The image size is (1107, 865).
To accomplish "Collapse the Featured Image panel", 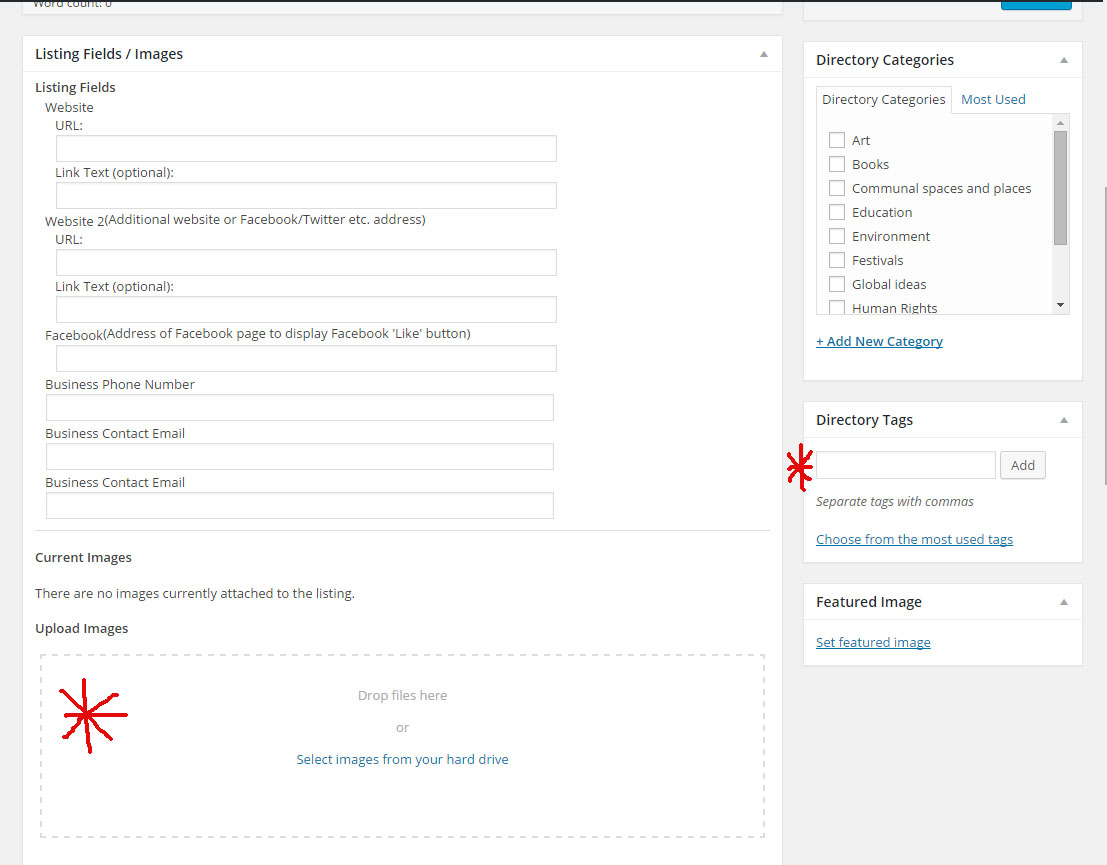I will coord(1064,602).
